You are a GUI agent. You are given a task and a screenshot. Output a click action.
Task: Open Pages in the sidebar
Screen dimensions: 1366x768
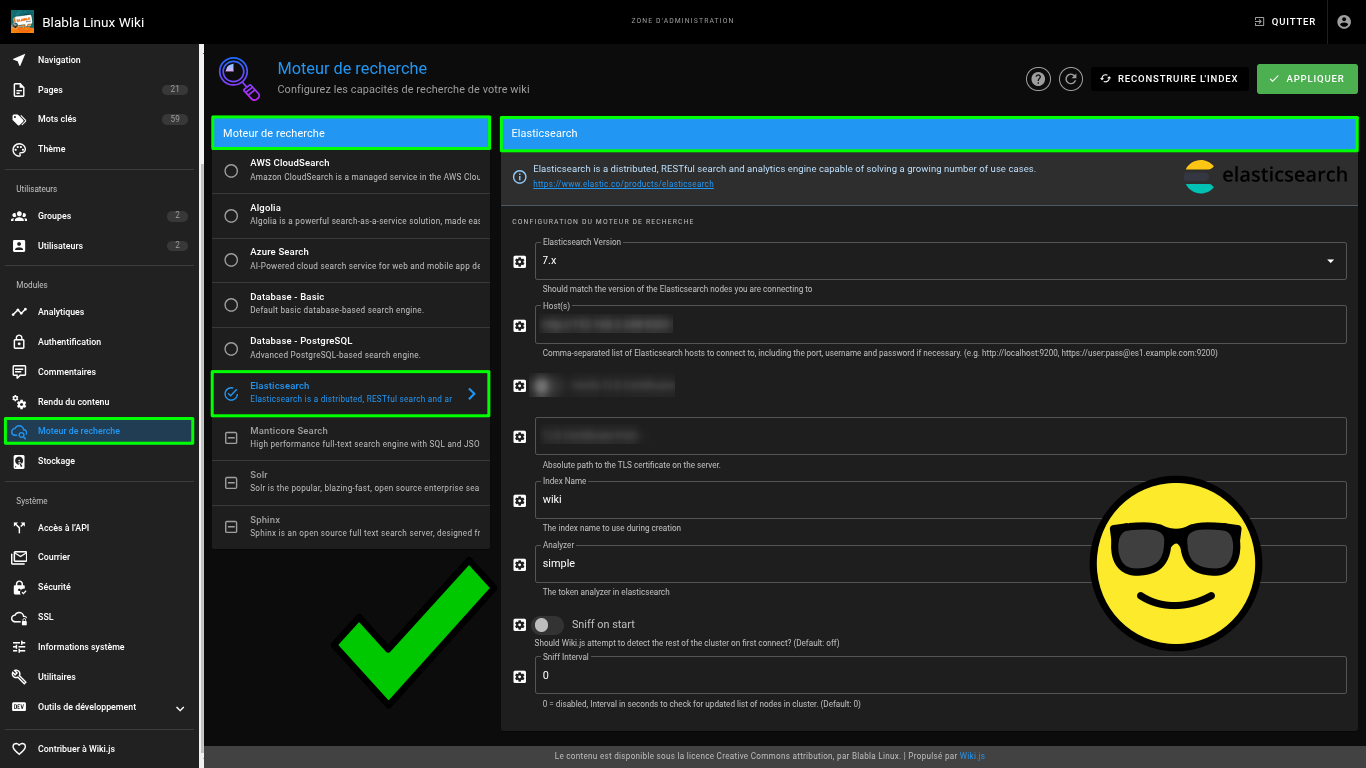100,90
